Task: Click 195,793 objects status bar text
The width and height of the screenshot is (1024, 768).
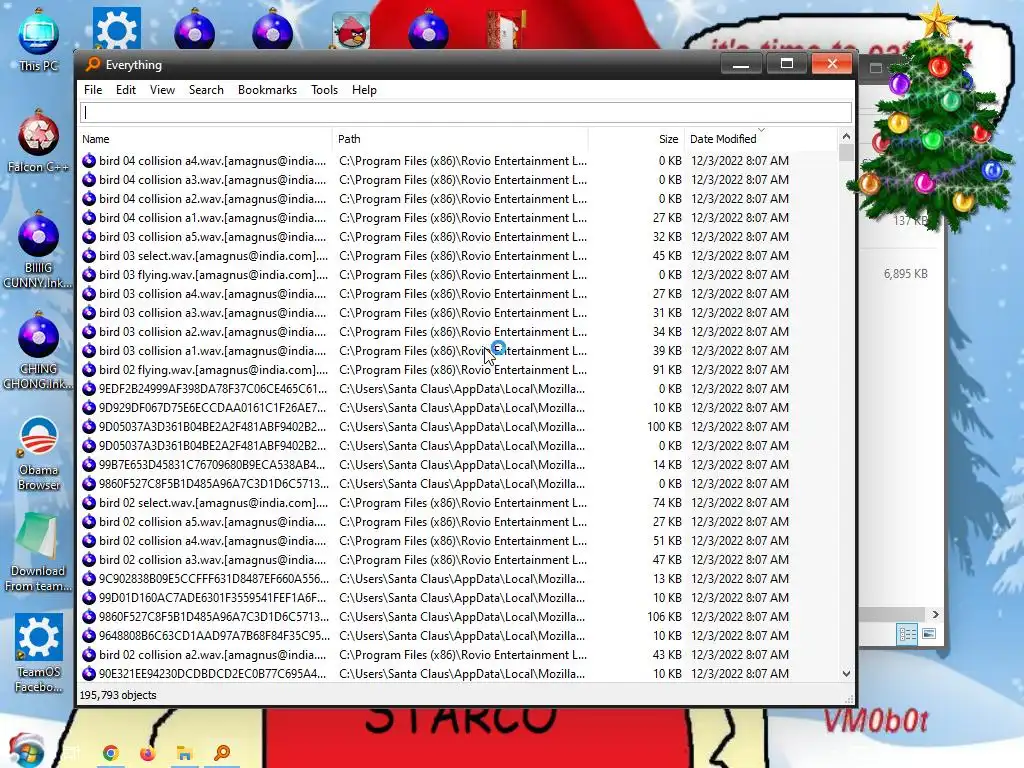Action: click(x=118, y=695)
